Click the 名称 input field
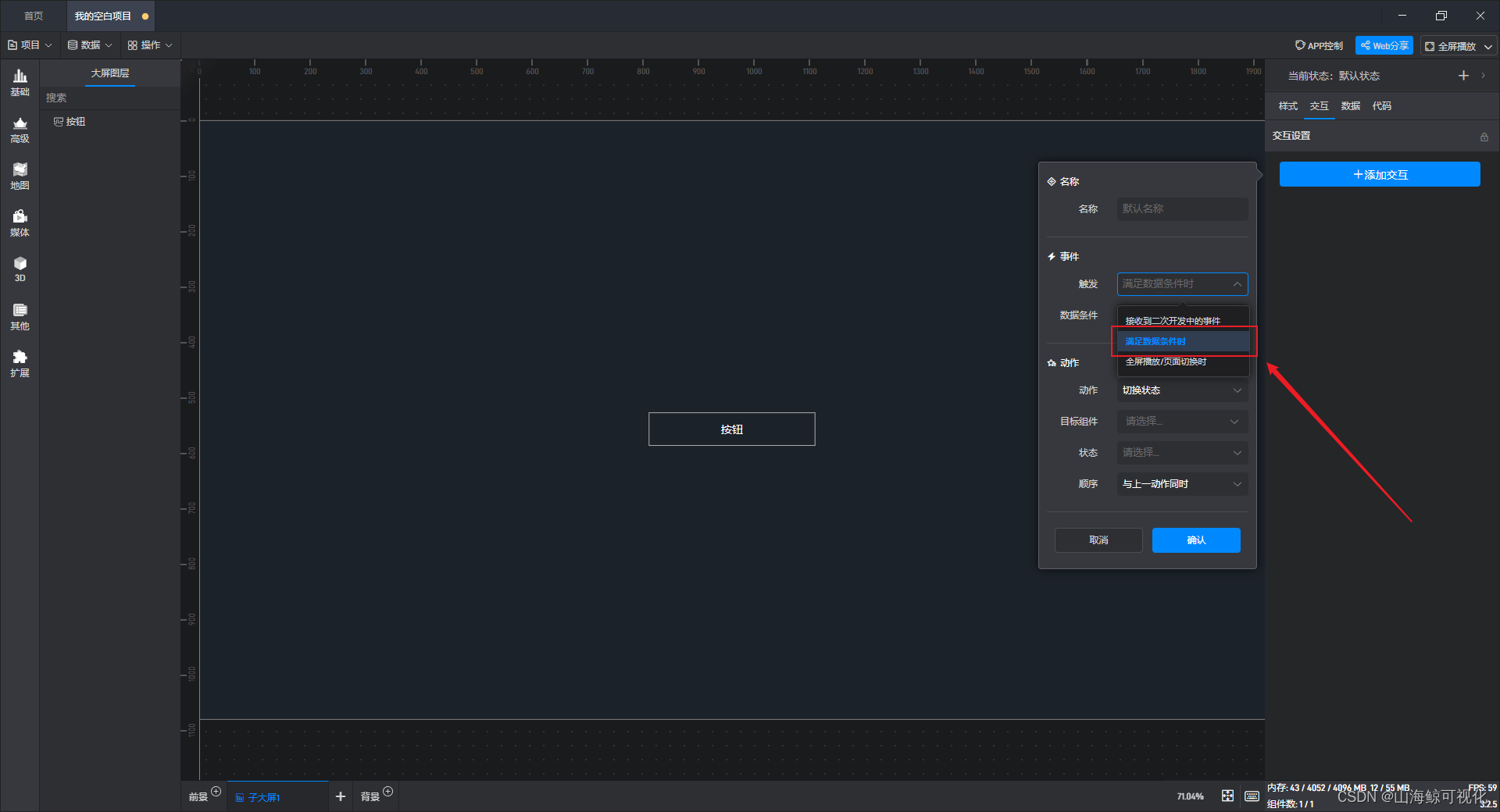1500x812 pixels. (x=1182, y=209)
